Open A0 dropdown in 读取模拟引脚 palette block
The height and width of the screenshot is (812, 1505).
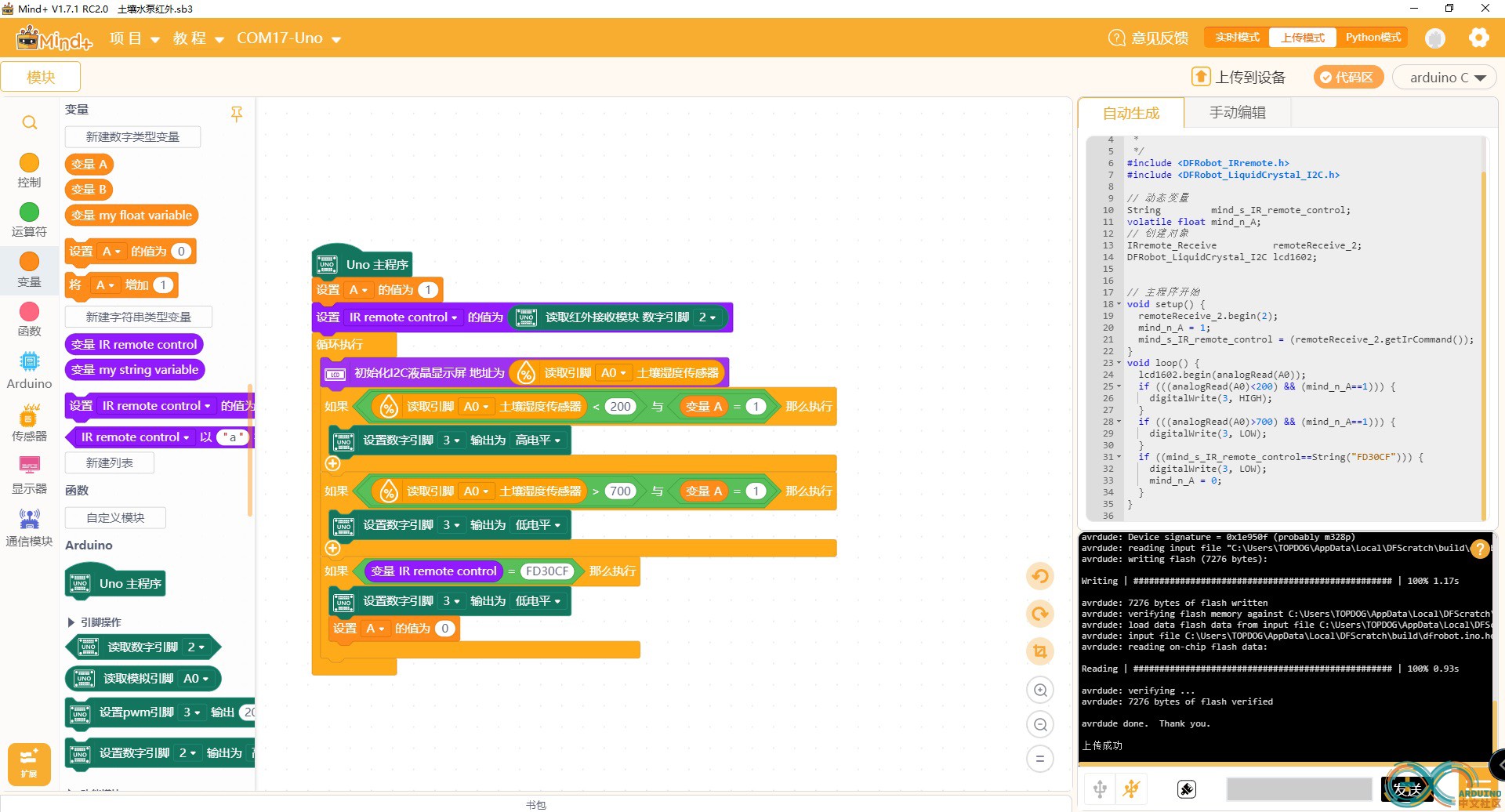[196, 679]
